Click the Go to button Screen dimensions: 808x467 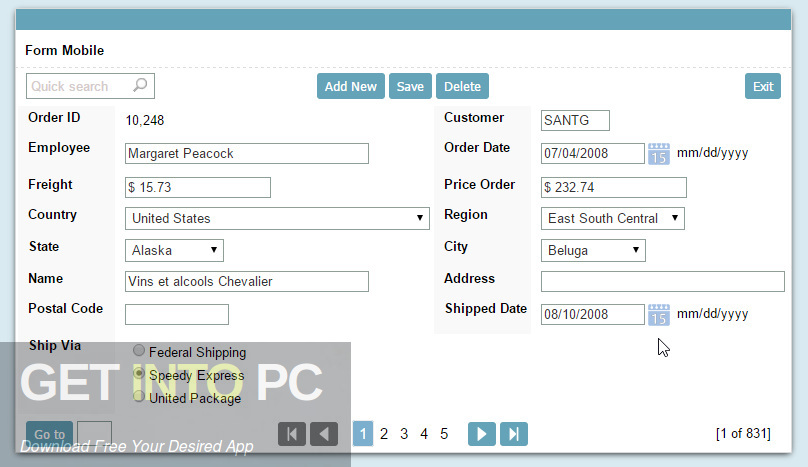49,434
